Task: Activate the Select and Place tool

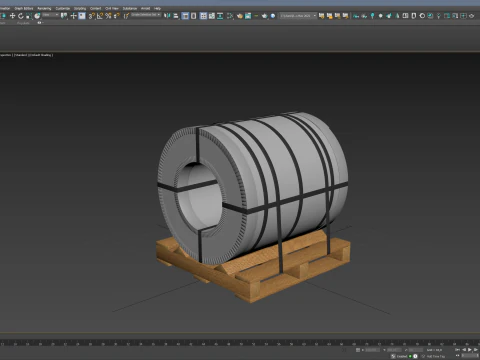Action: [37, 16]
